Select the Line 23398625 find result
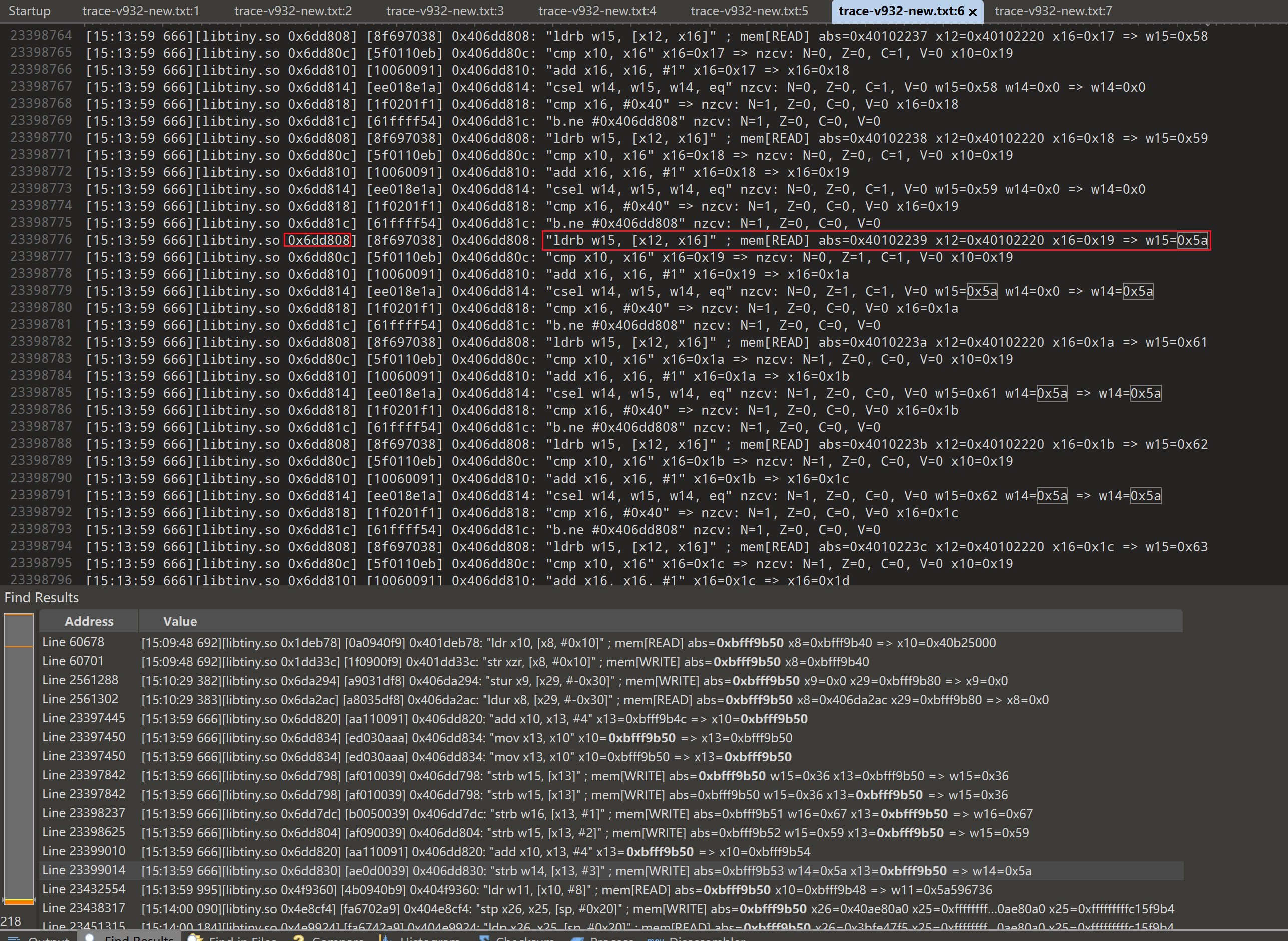 tap(611, 833)
